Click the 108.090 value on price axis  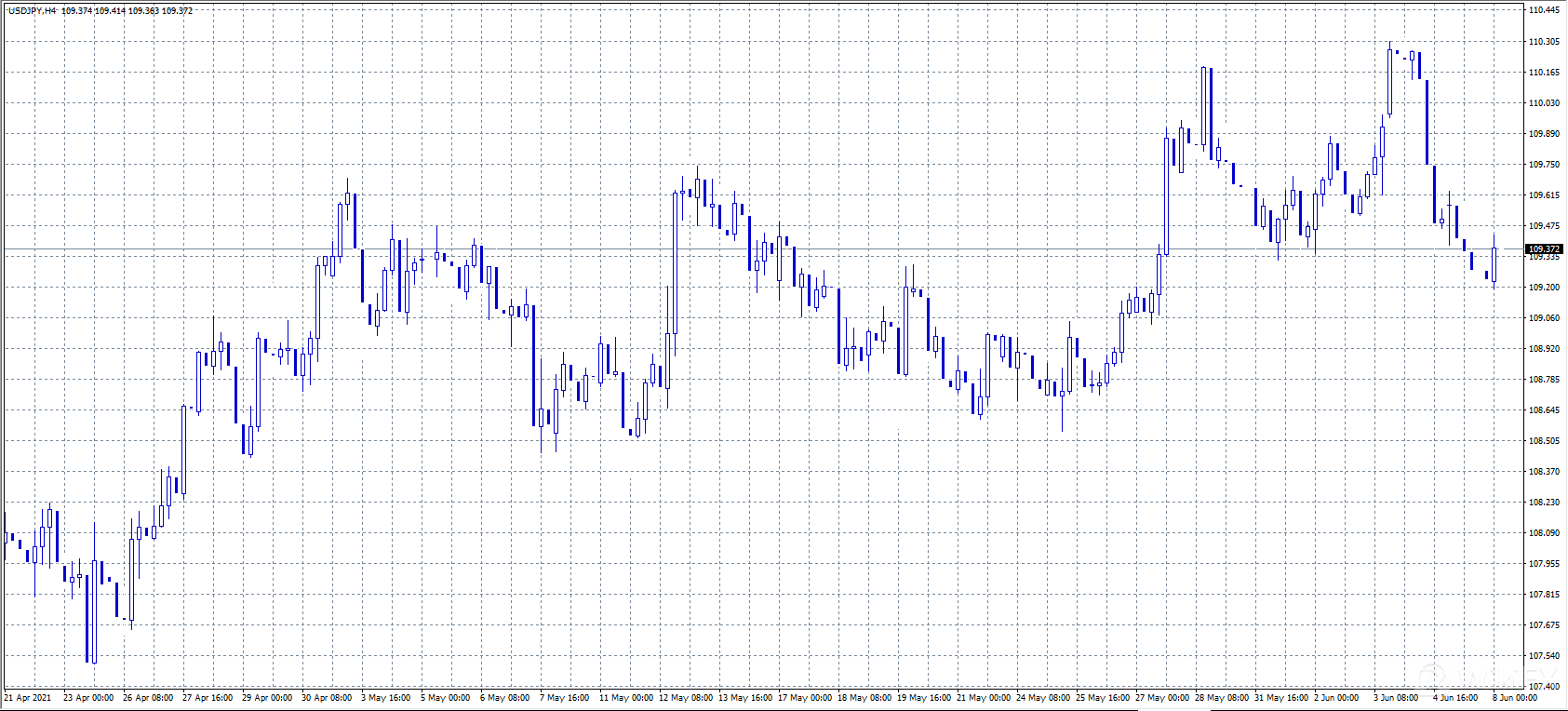pos(1544,533)
